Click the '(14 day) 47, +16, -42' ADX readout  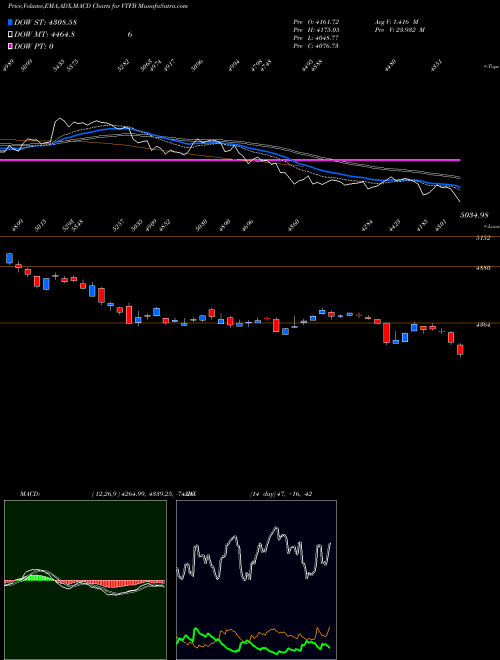pos(281,494)
